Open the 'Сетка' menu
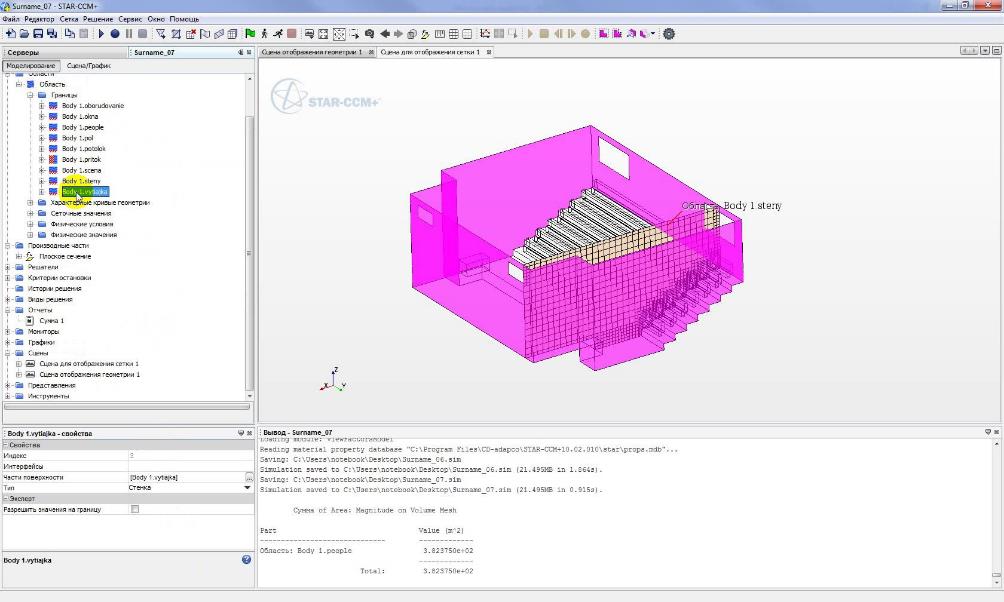Screen dimensions: 1004x602 point(69,19)
